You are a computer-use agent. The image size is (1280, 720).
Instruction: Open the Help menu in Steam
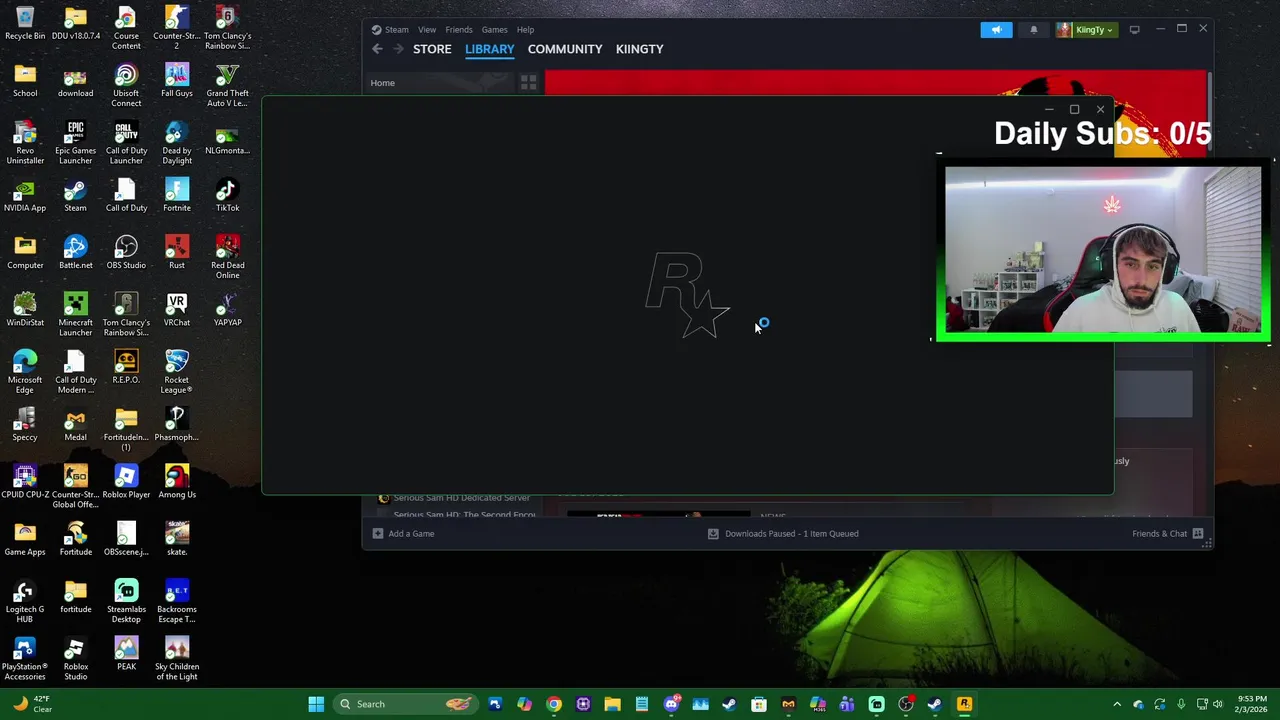click(525, 30)
